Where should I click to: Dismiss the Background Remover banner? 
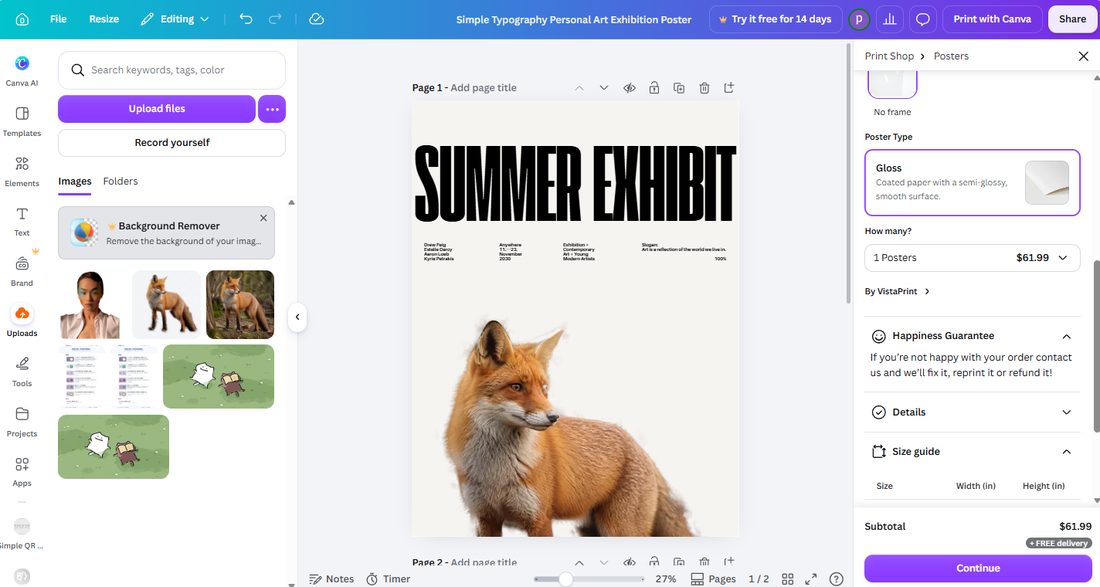(263, 218)
